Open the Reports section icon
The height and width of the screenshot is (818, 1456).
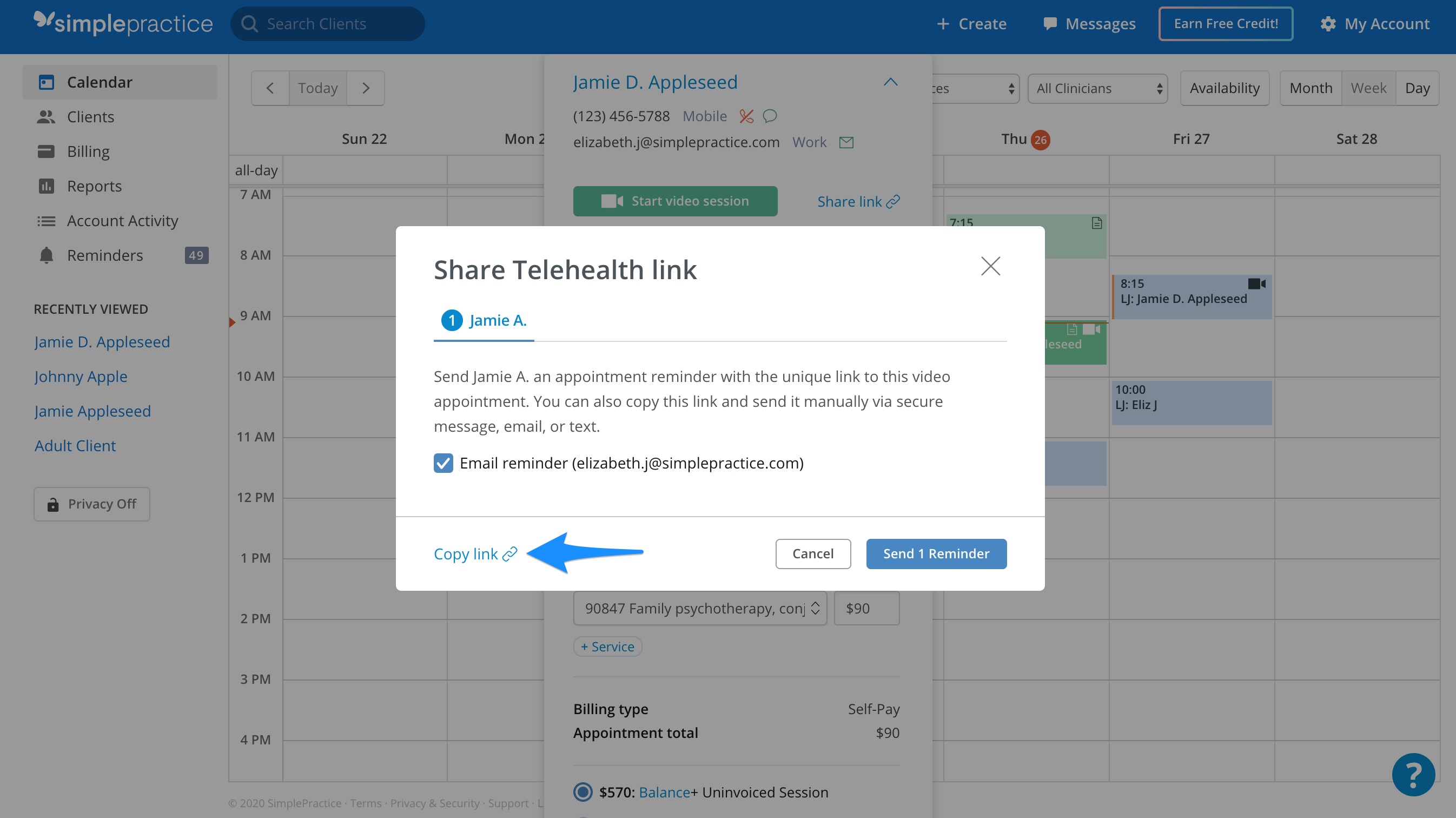point(48,186)
